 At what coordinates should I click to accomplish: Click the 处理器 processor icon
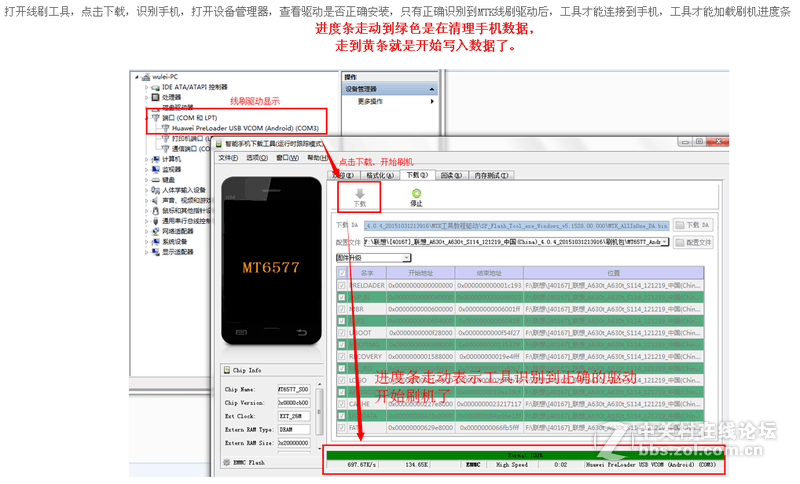(156, 97)
